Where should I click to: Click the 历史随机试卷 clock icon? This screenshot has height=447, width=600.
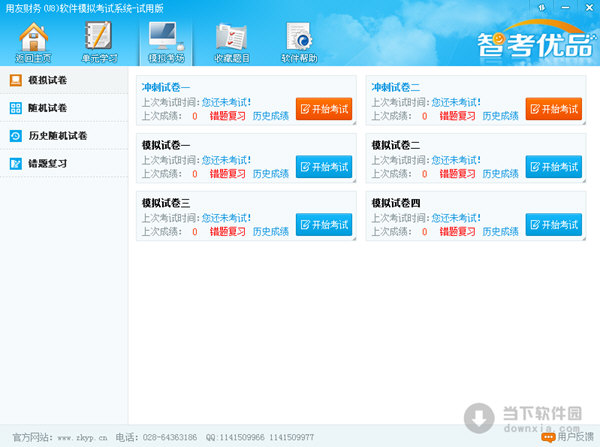tap(16, 136)
